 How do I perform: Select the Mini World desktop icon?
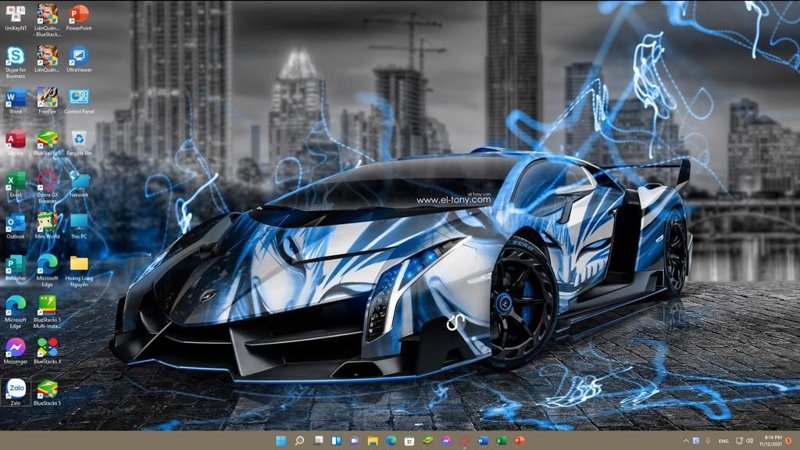click(47, 226)
